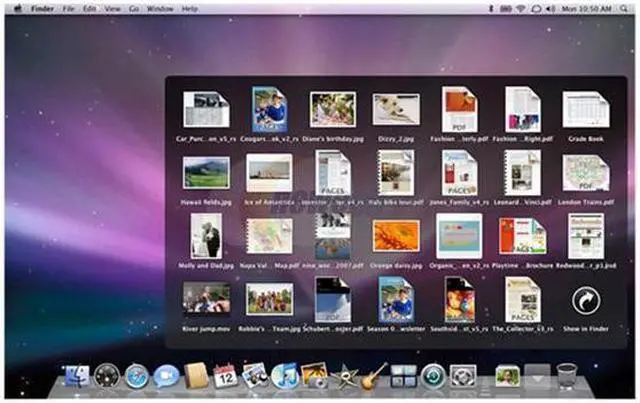The image size is (640, 403).
Task: Launch iTunes from the Dock
Action: point(285,376)
